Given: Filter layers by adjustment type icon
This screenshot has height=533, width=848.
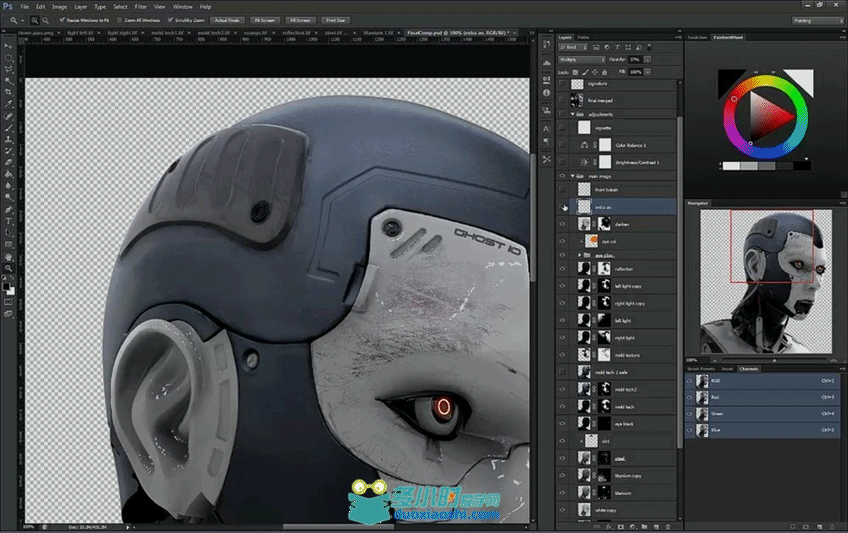Looking at the screenshot, I should coord(606,48).
